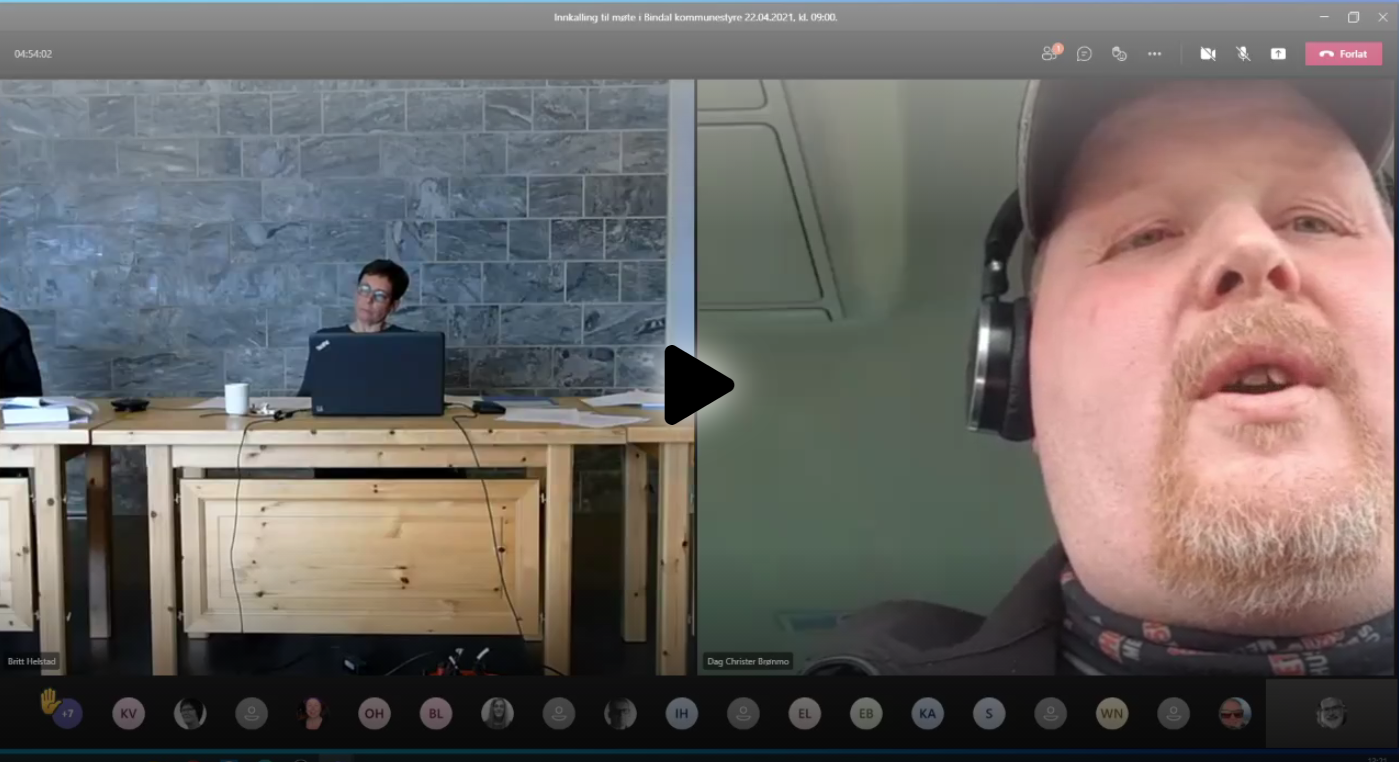Click the Dag Christer Brønmo name label
The width and height of the screenshot is (1399, 762).
pyautogui.click(x=747, y=662)
